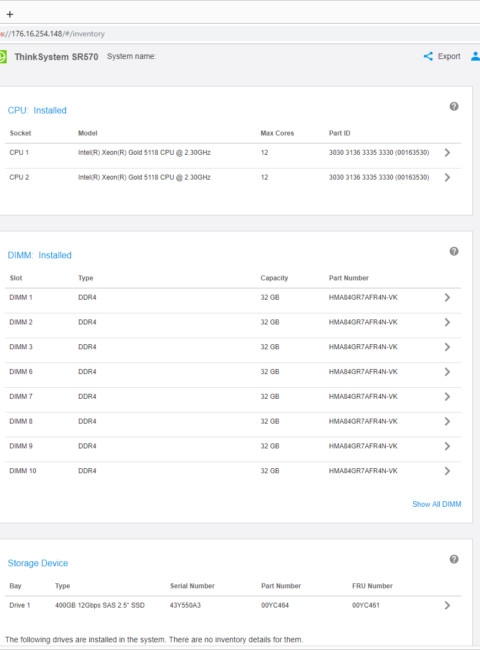Expand DIMM 7 row details
The height and width of the screenshot is (650, 480).
click(x=447, y=397)
